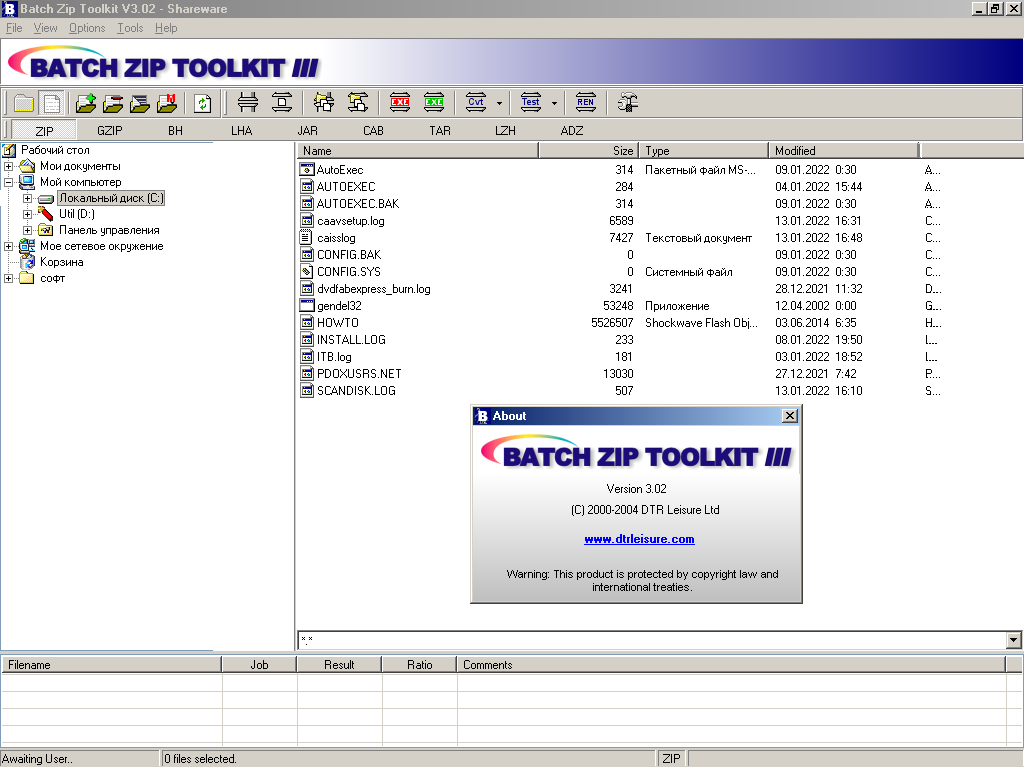Open the Tools menu

click(130, 28)
